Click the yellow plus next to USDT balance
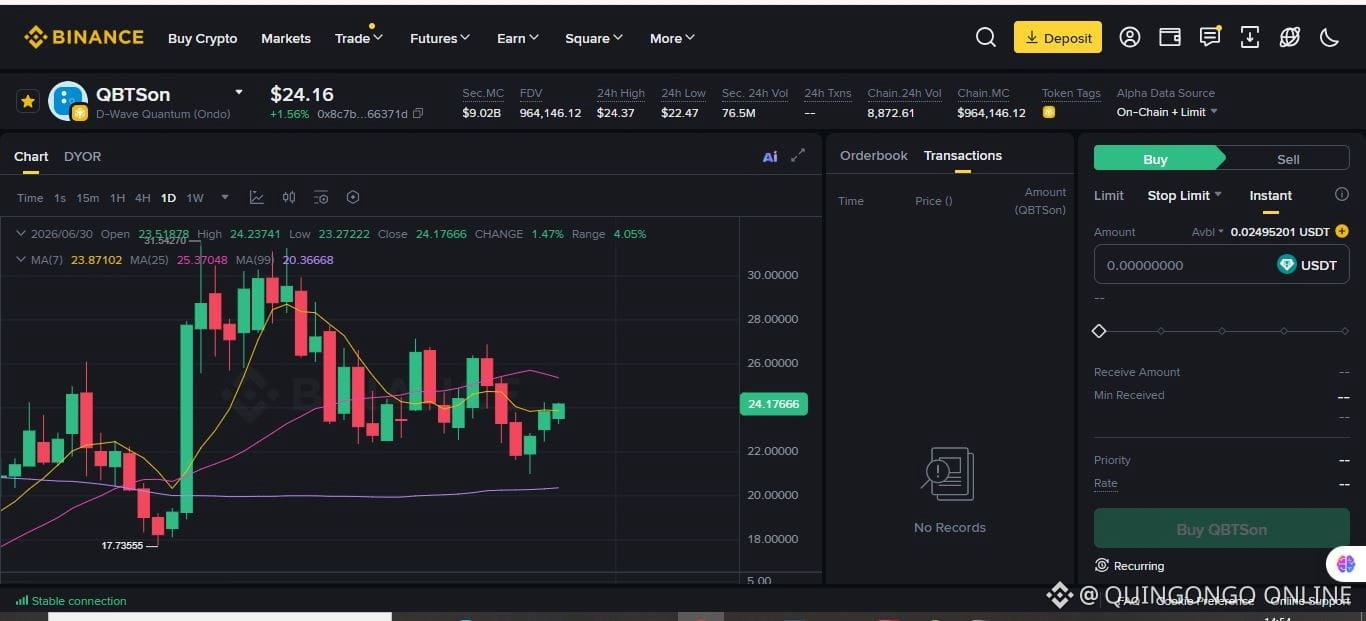Viewport: 1366px width, 621px height. (1342, 231)
